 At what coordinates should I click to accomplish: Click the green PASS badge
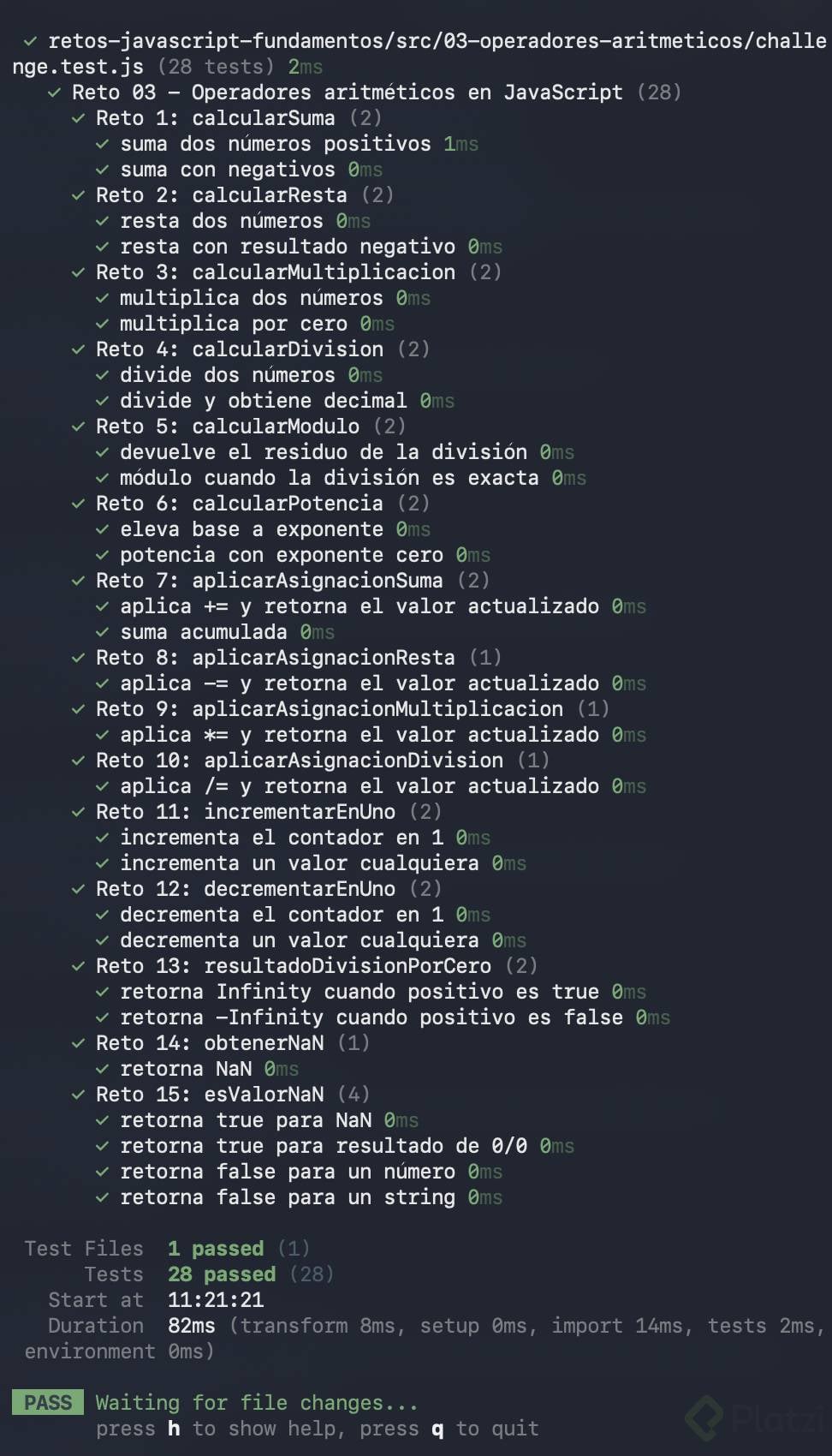pos(48,1402)
